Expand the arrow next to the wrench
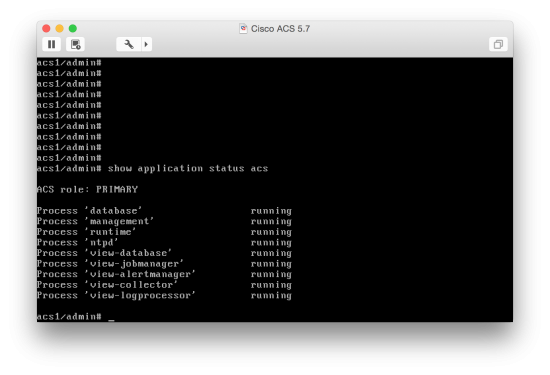Screen dimensions: 550x375 click(147, 44)
